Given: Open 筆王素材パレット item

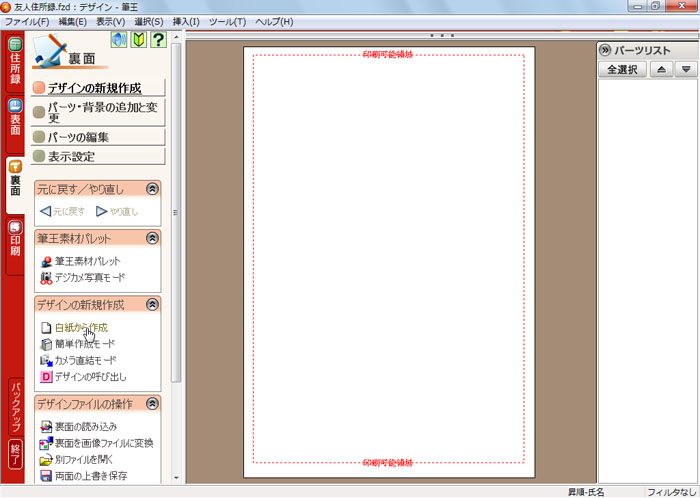Looking at the screenshot, I should [87, 260].
